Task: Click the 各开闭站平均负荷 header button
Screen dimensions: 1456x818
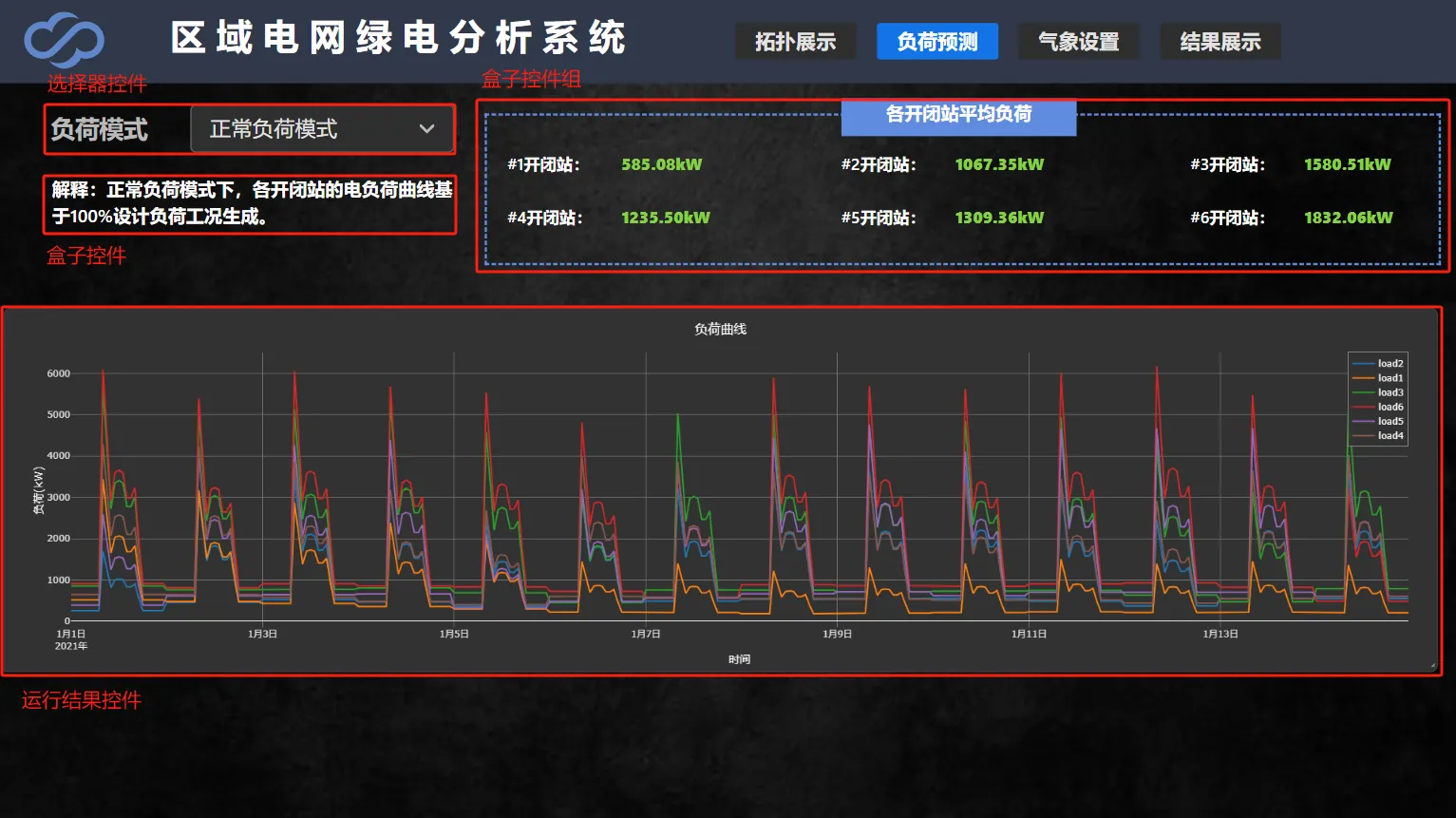Action: (x=958, y=115)
